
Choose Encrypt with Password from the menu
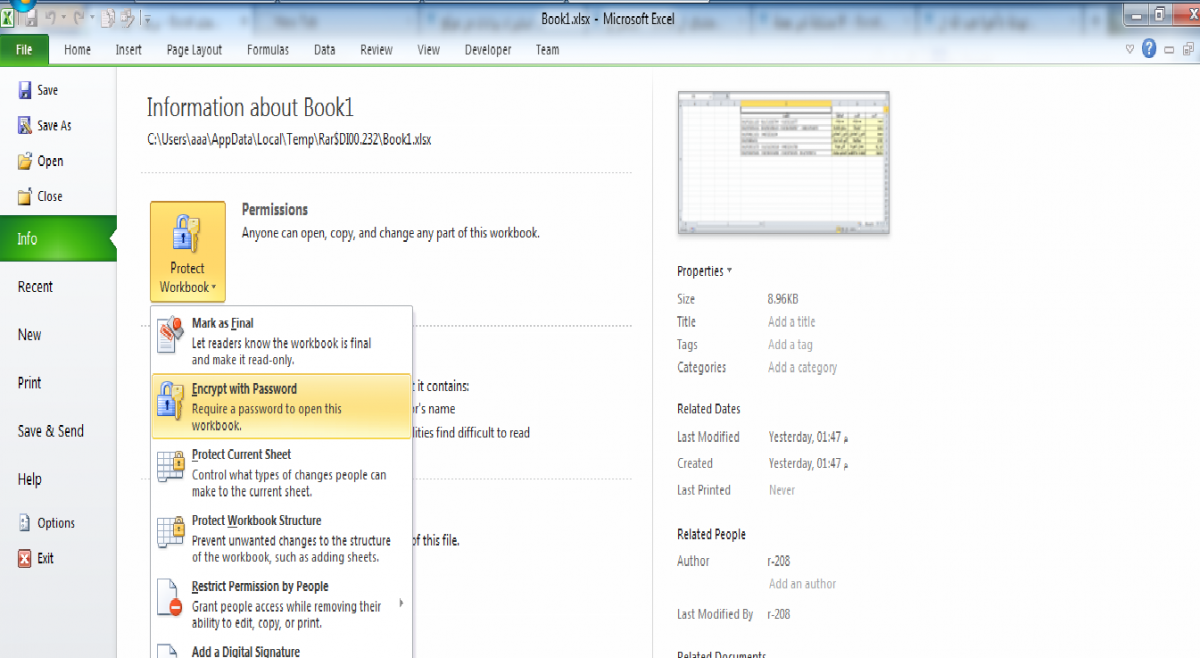tap(281, 406)
